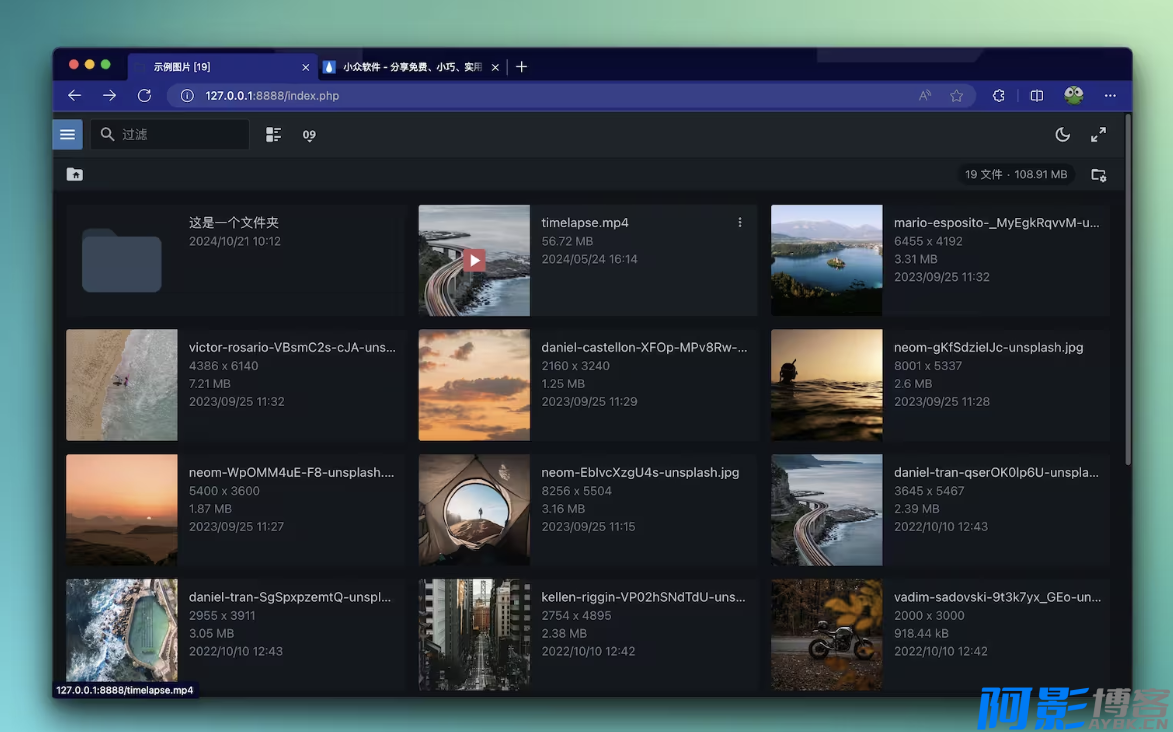Open the hamburger sidebar menu
This screenshot has height=732, width=1173.
(67, 134)
